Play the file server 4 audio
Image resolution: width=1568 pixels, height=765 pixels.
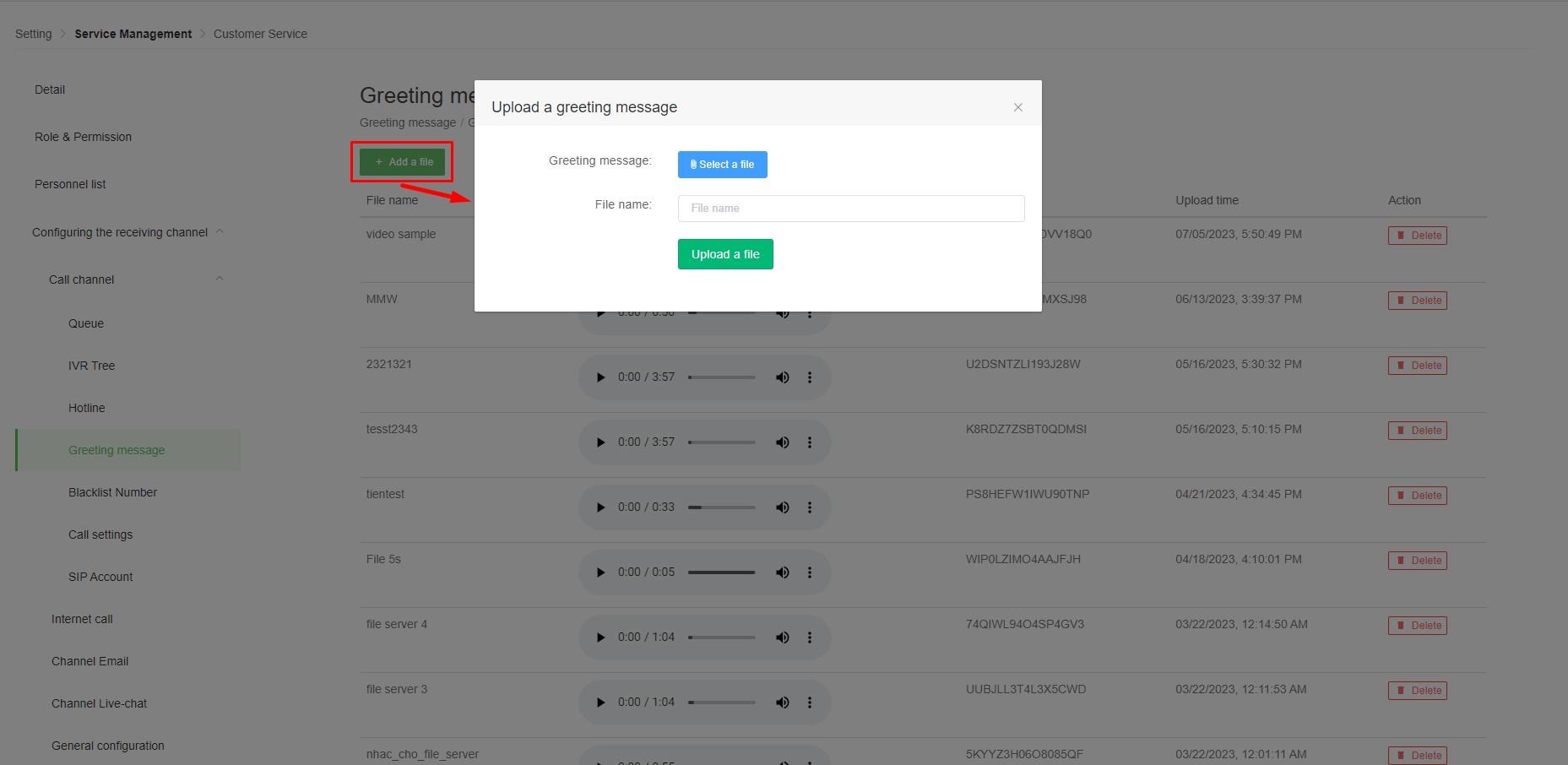point(600,637)
